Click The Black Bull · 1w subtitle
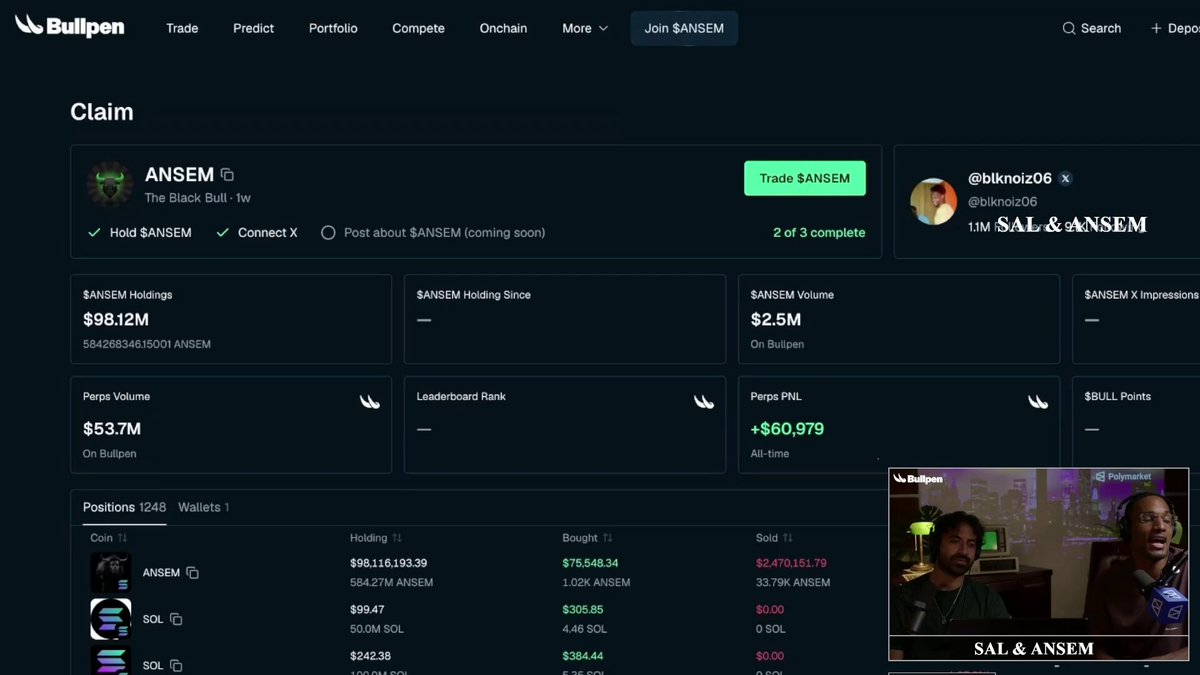Viewport: 1200px width, 675px height. coord(198,198)
